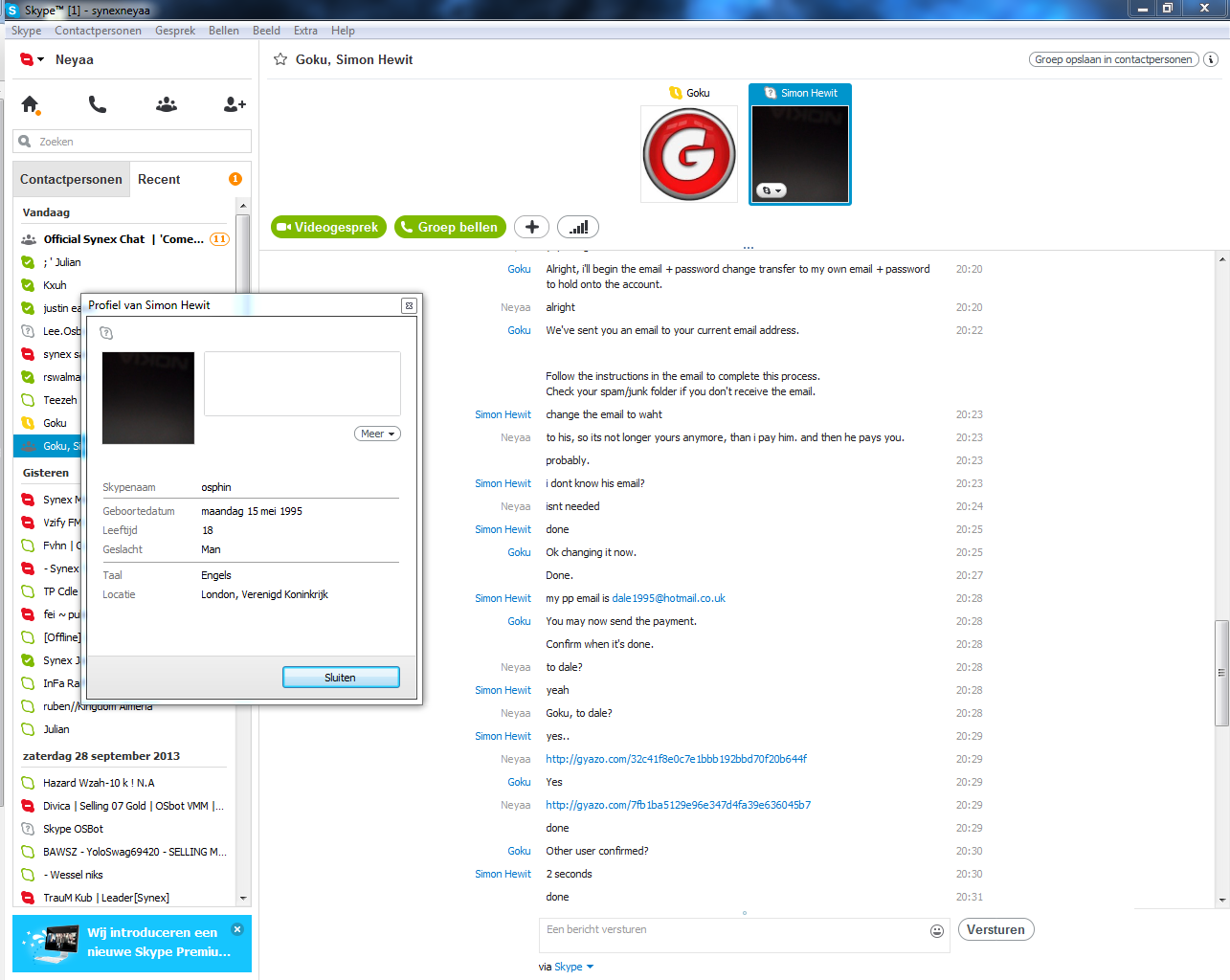This screenshot has width=1230, height=980.
Task: Click the Neyaa profile name
Action: pyautogui.click(x=75, y=59)
